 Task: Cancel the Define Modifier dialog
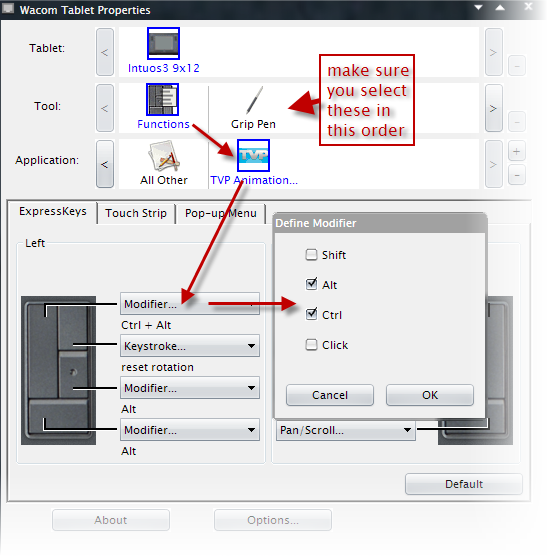[x=330, y=395]
